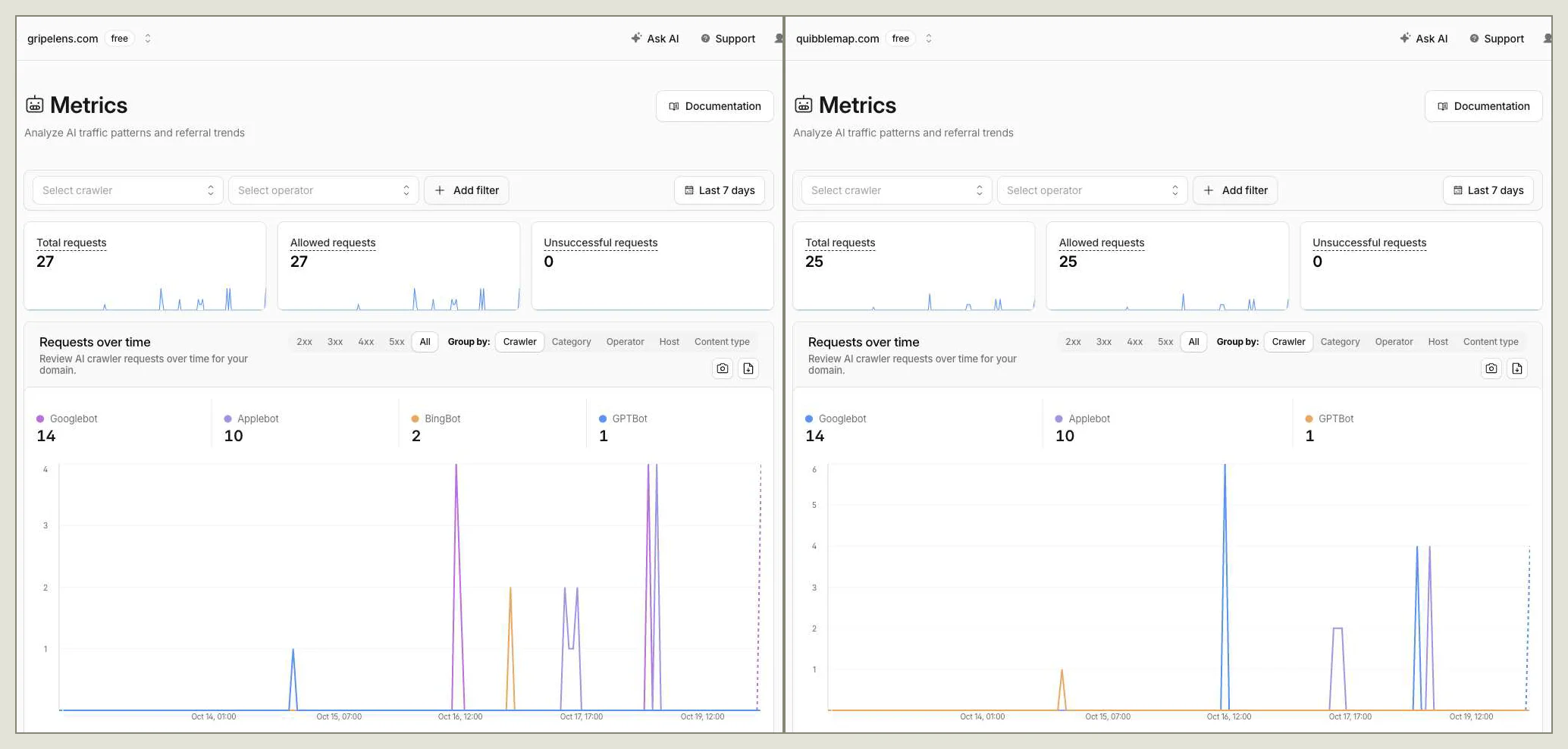Screen dimensions: 1568x749
Task: Group gripelens chart by Category
Action: point(572,342)
